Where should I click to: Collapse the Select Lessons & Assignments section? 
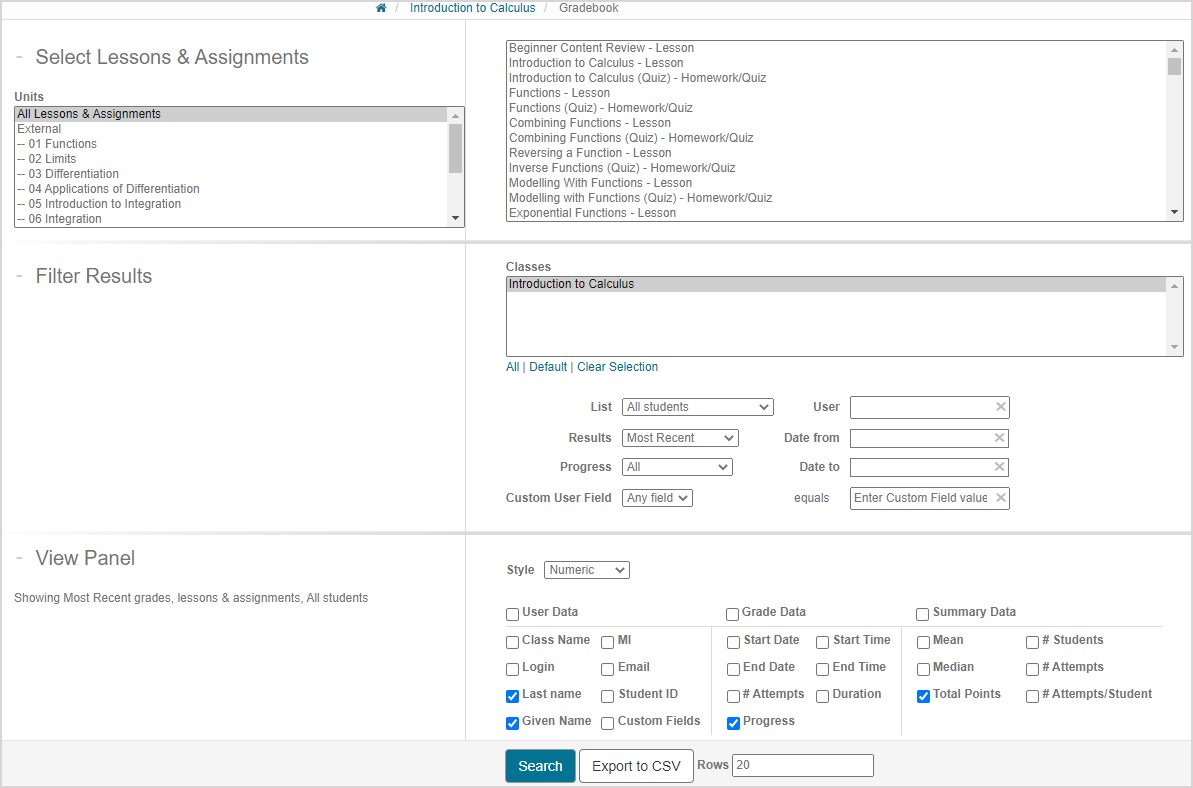point(19,58)
